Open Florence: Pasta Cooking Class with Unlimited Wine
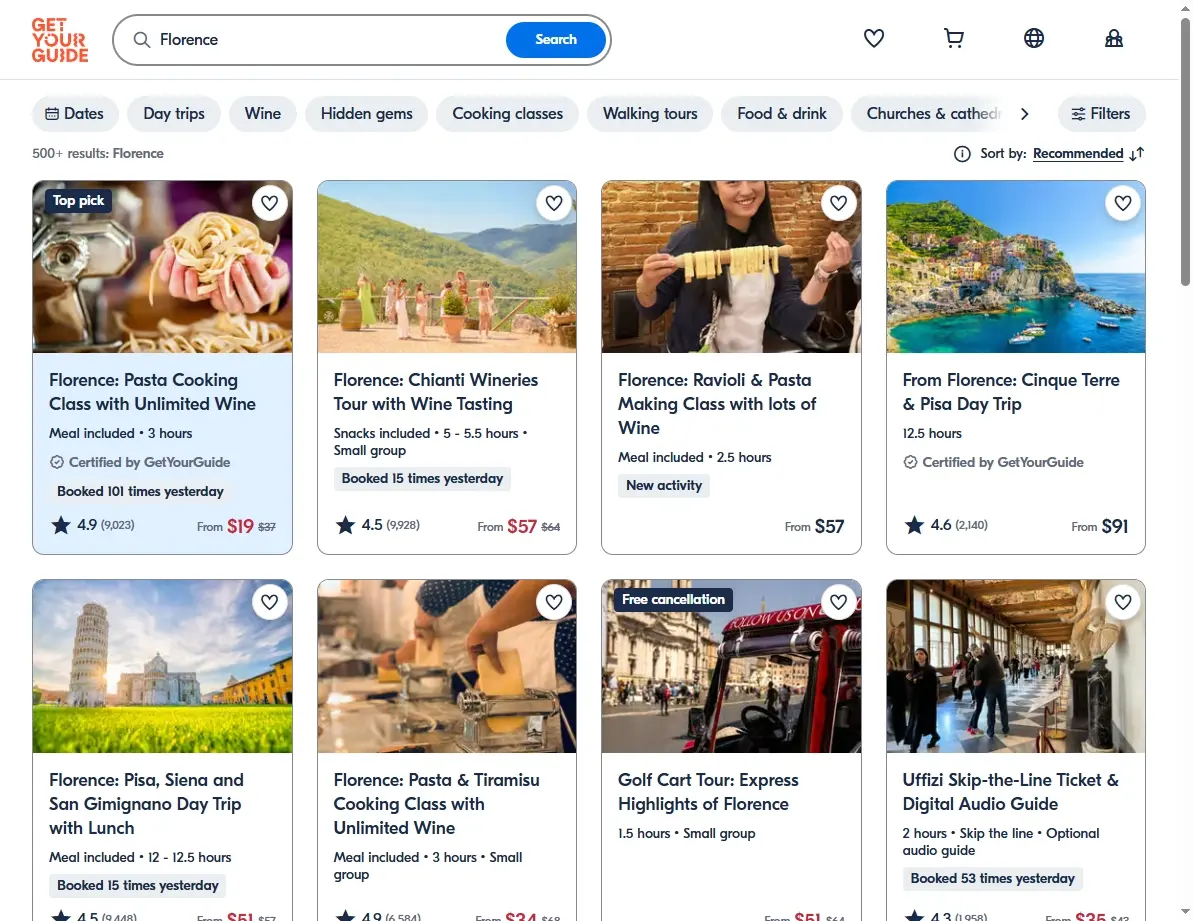 pos(152,392)
